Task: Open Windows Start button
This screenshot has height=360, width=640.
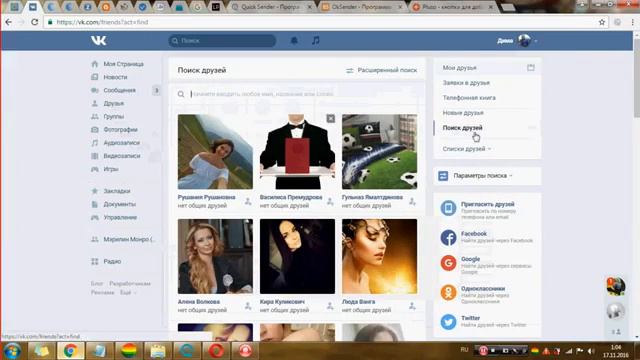Action: click(12, 351)
